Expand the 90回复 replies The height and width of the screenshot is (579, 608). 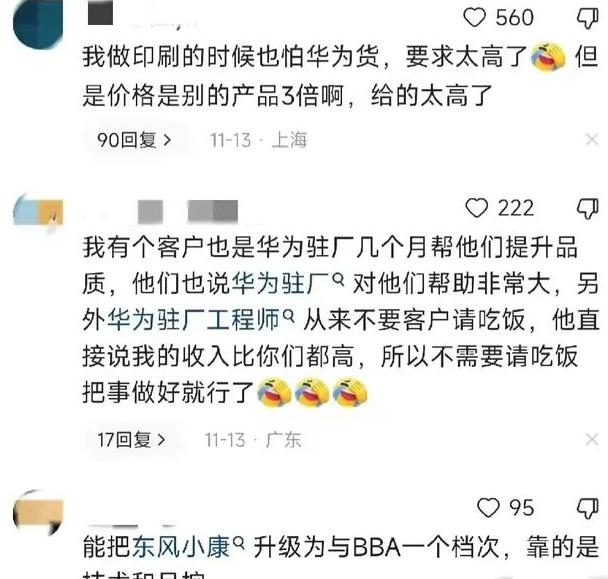point(134,140)
